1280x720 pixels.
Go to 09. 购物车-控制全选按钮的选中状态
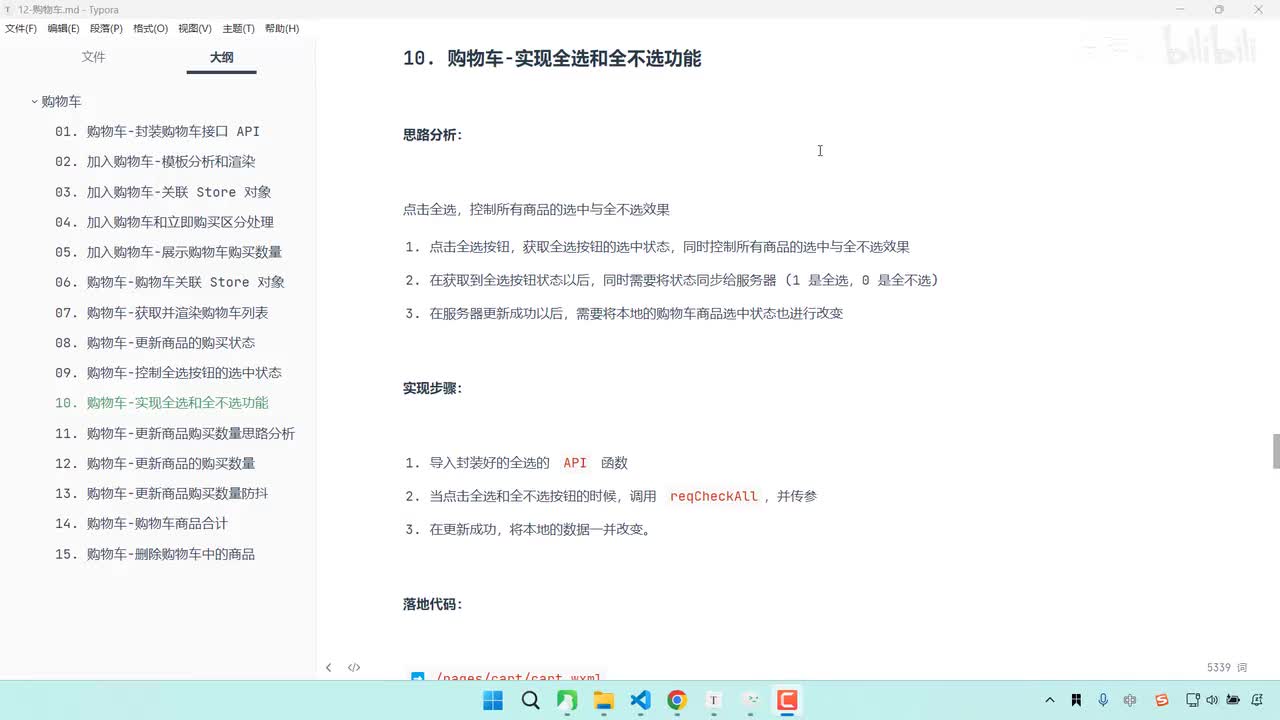tap(168, 373)
